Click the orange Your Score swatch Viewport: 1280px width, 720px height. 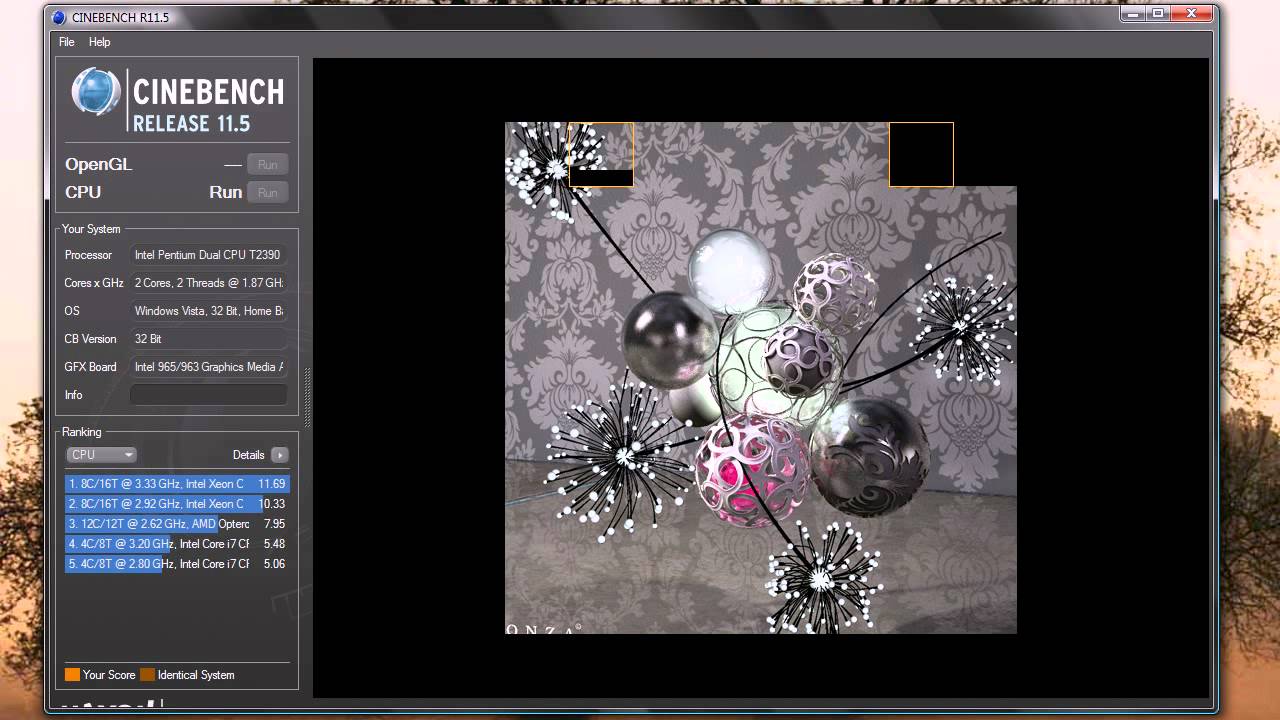pyautogui.click(x=72, y=675)
